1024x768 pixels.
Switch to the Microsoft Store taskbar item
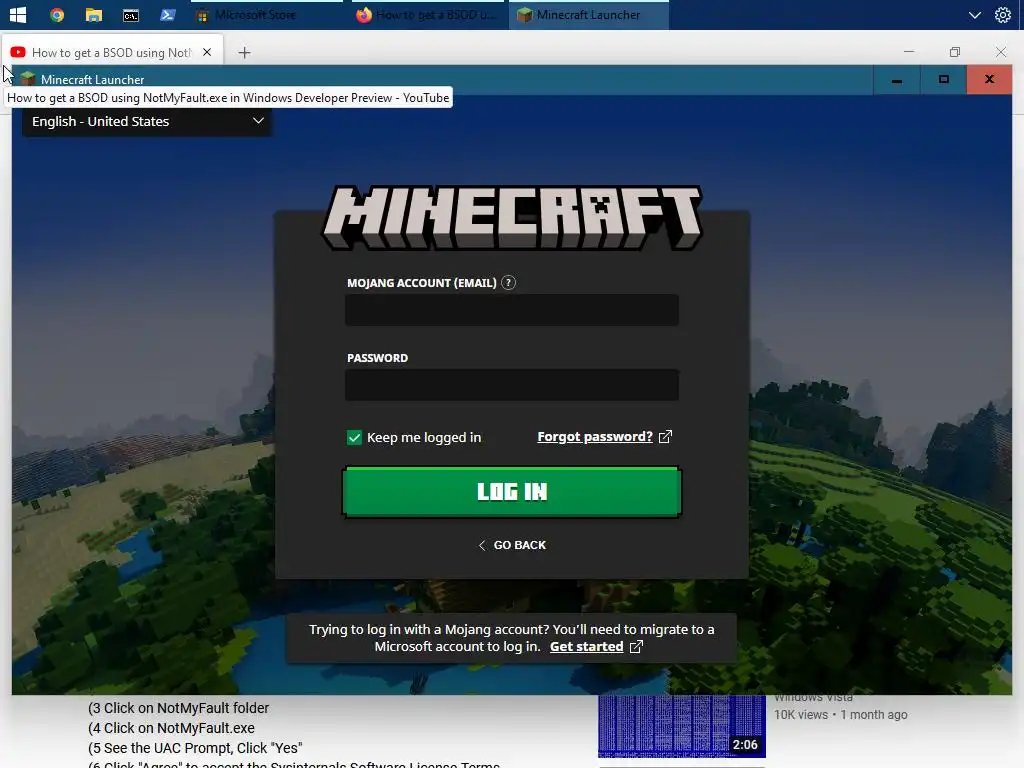click(266, 14)
